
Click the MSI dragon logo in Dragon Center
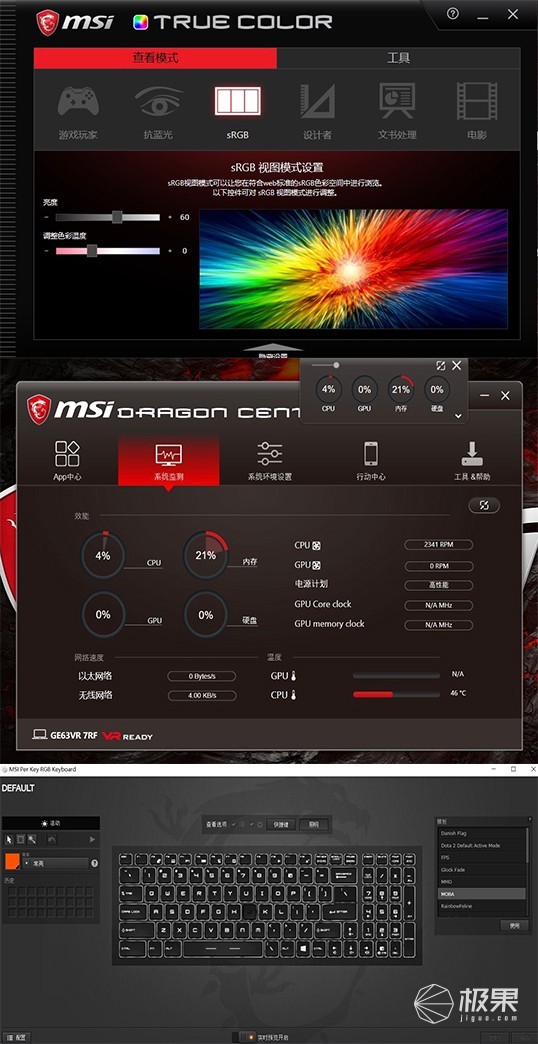(x=39, y=408)
